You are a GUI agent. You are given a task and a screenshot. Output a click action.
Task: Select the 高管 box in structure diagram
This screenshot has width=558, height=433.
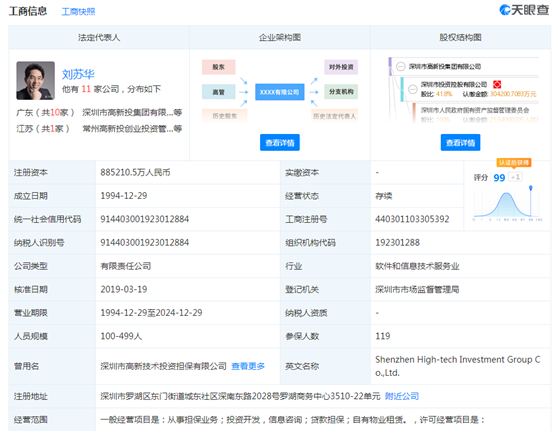[219, 92]
